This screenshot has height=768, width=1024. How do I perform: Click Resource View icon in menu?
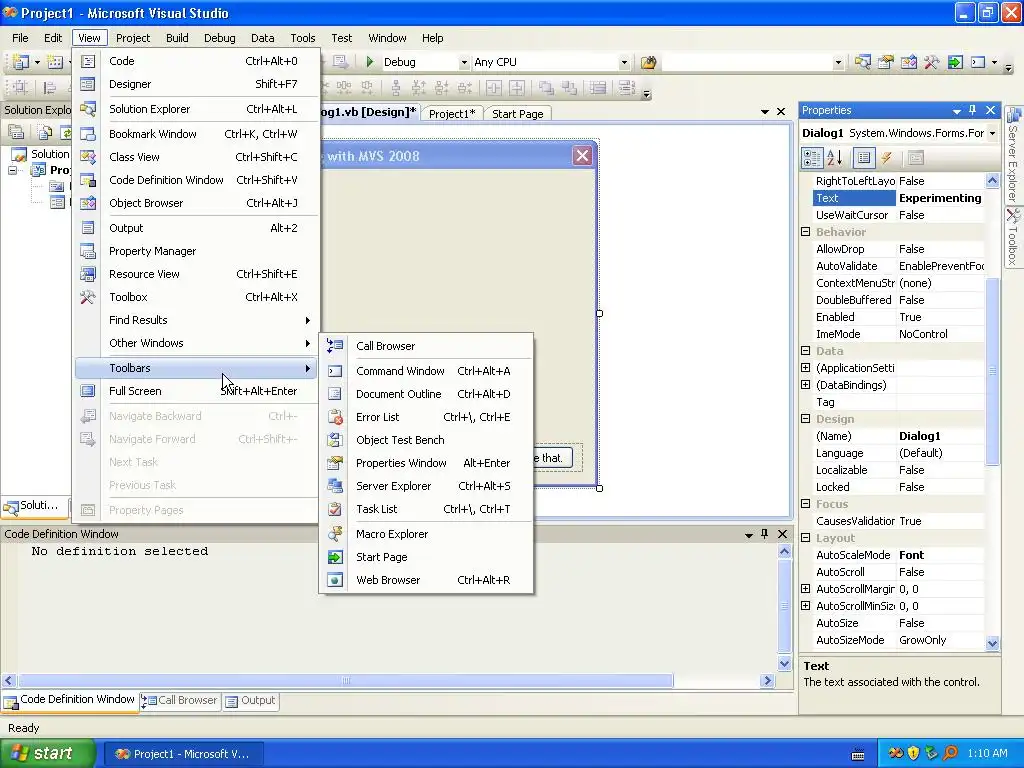pyautogui.click(x=88, y=274)
